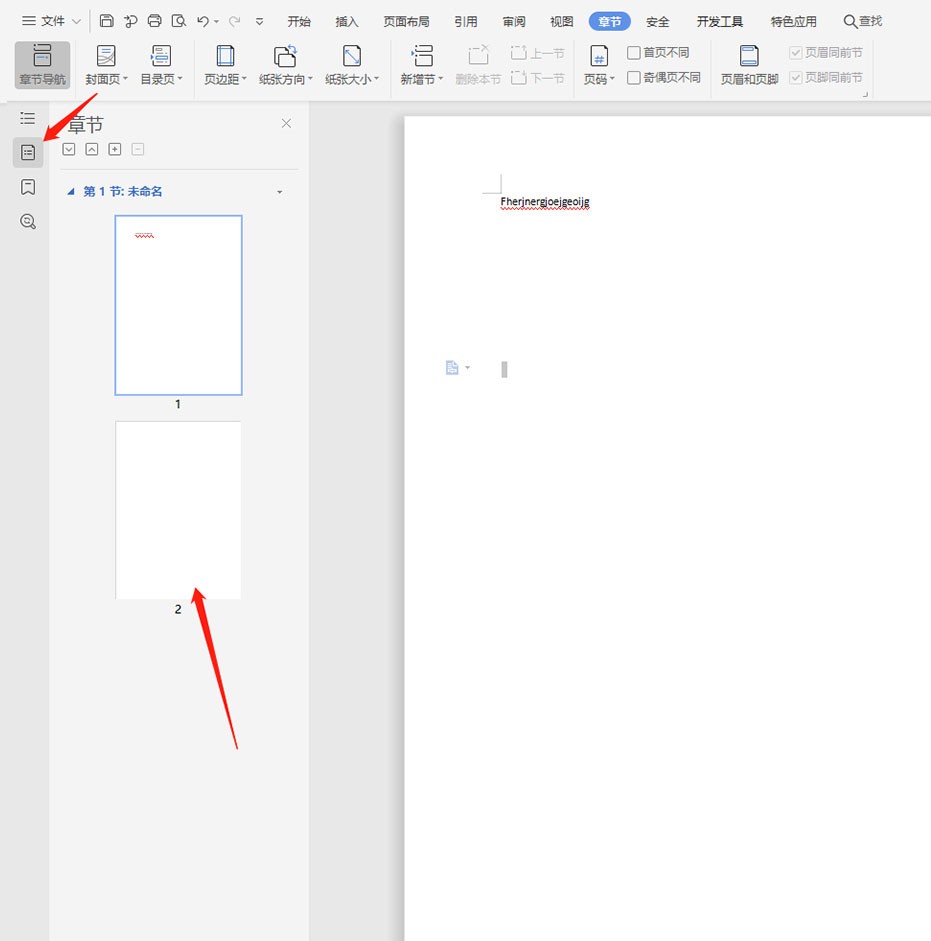Collapse the Section 1 (第 1 节) tree node
Image resolution: width=931 pixels, height=941 pixels.
click(71, 192)
